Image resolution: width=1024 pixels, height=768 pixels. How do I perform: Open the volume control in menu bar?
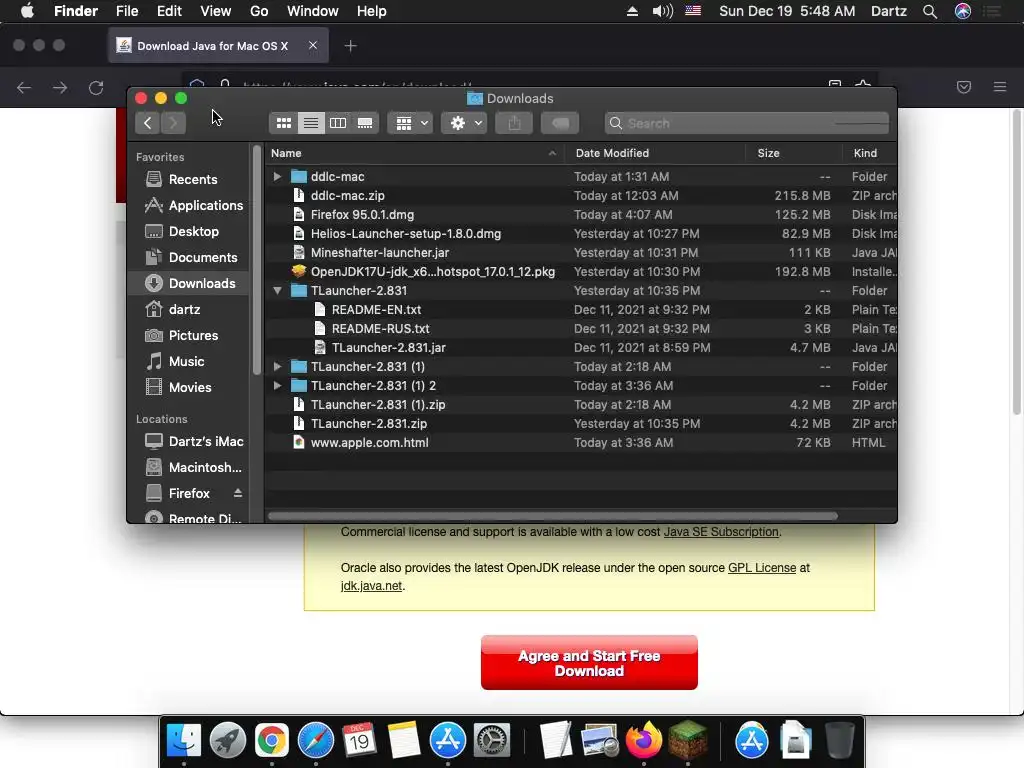(662, 11)
